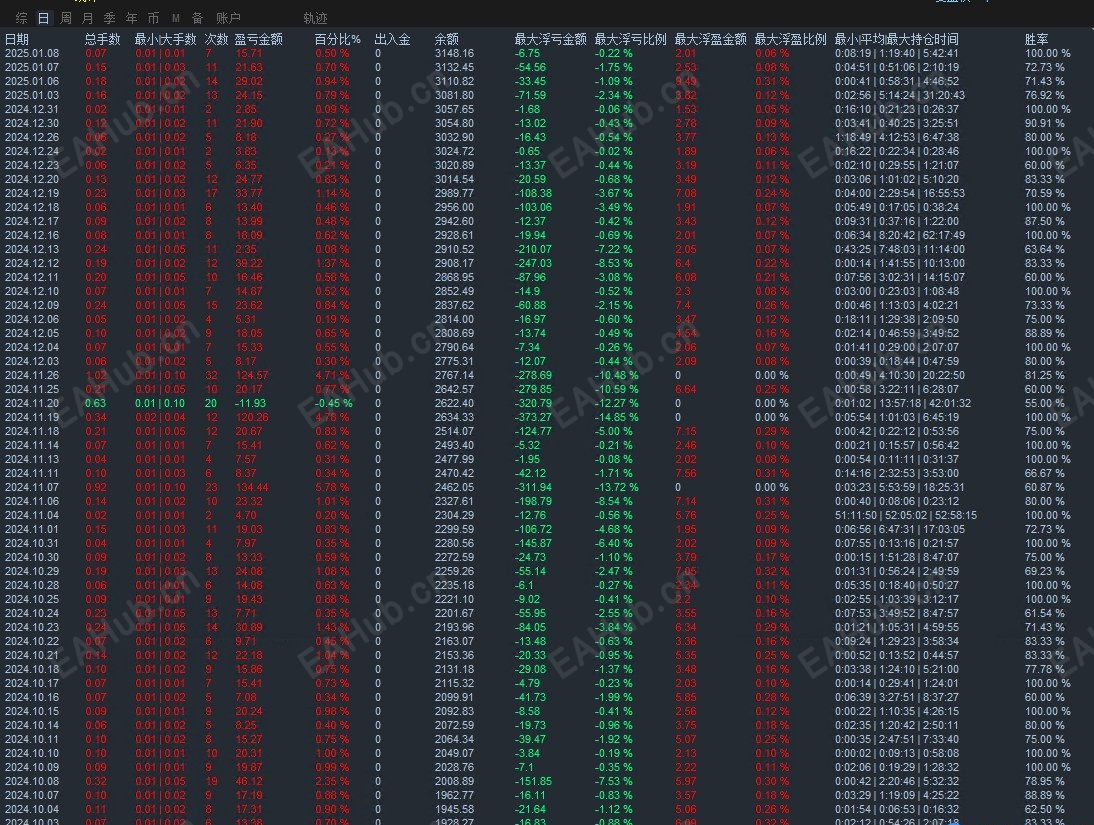Click holding time 0:01:02 | 13:57:18 | 42:01:32
The image size is (1094, 825).
coord(903,403)
